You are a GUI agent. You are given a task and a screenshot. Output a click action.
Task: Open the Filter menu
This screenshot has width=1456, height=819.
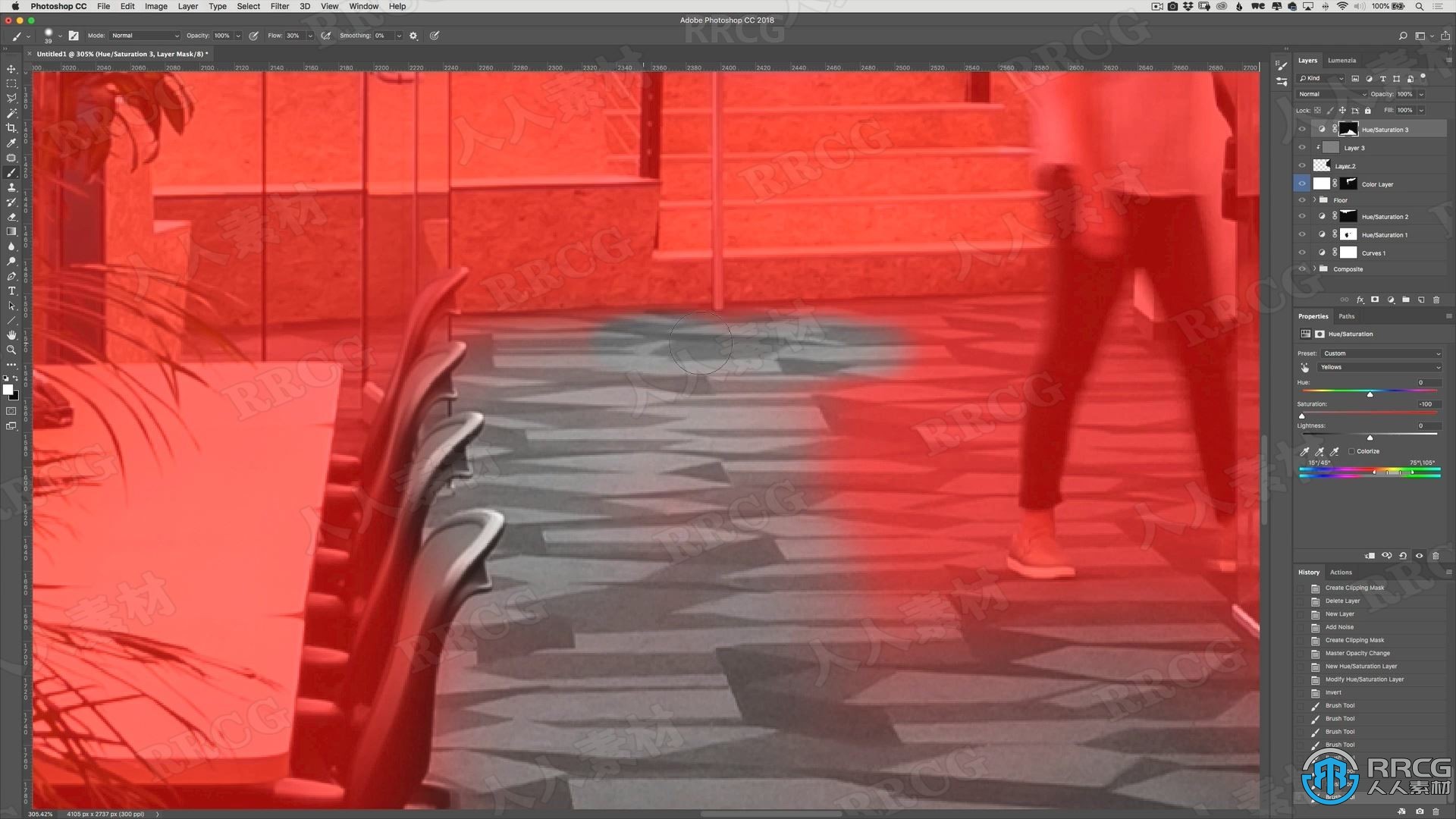click(279, 6)
